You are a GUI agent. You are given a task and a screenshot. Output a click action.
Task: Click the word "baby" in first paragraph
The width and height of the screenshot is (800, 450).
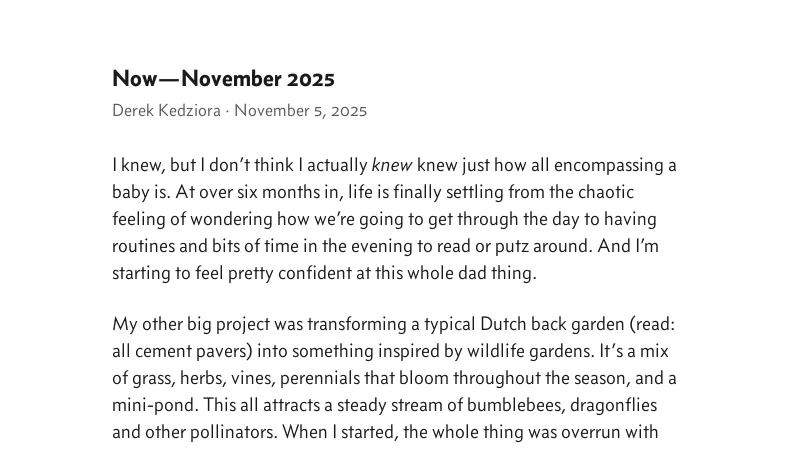(x=132, y=192)
